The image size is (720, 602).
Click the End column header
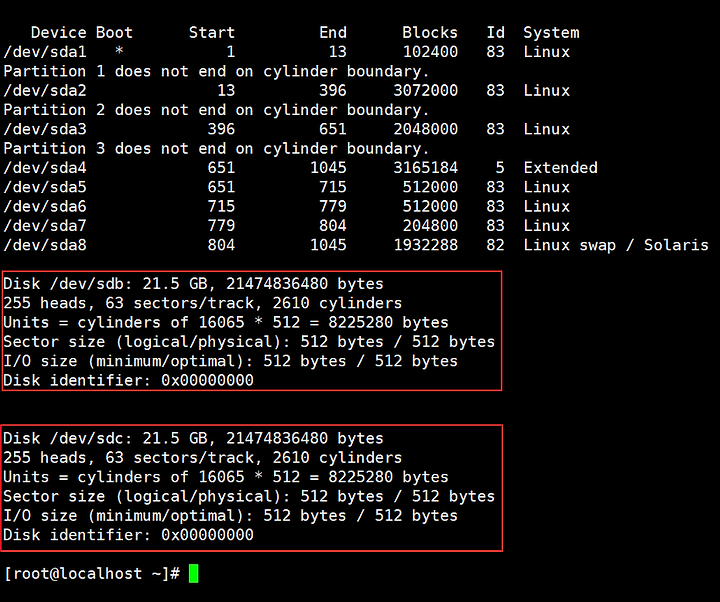(333, 33)
